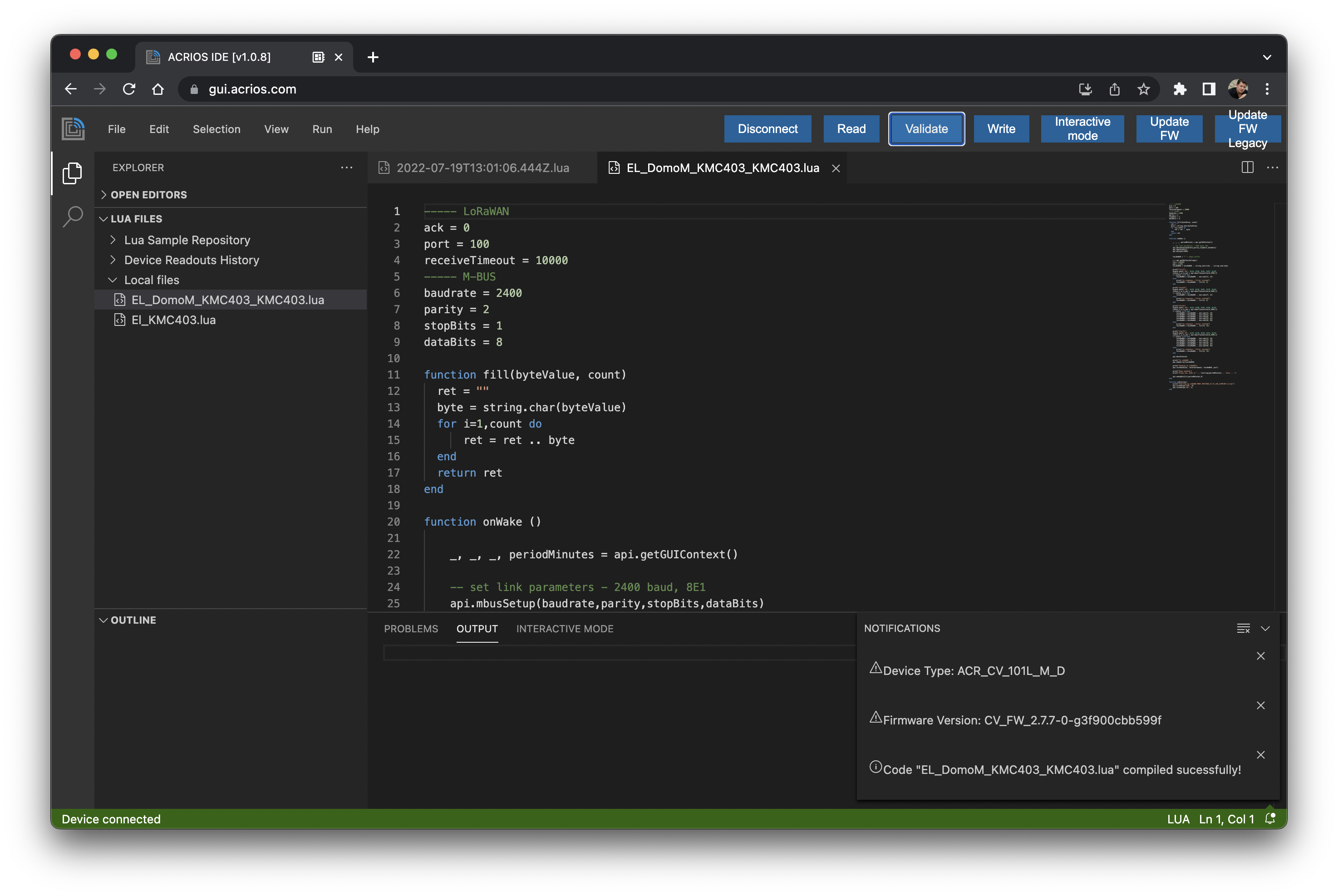Open the File menu
This screenshot has height=896, width=1338.
[x=117, y=128]
